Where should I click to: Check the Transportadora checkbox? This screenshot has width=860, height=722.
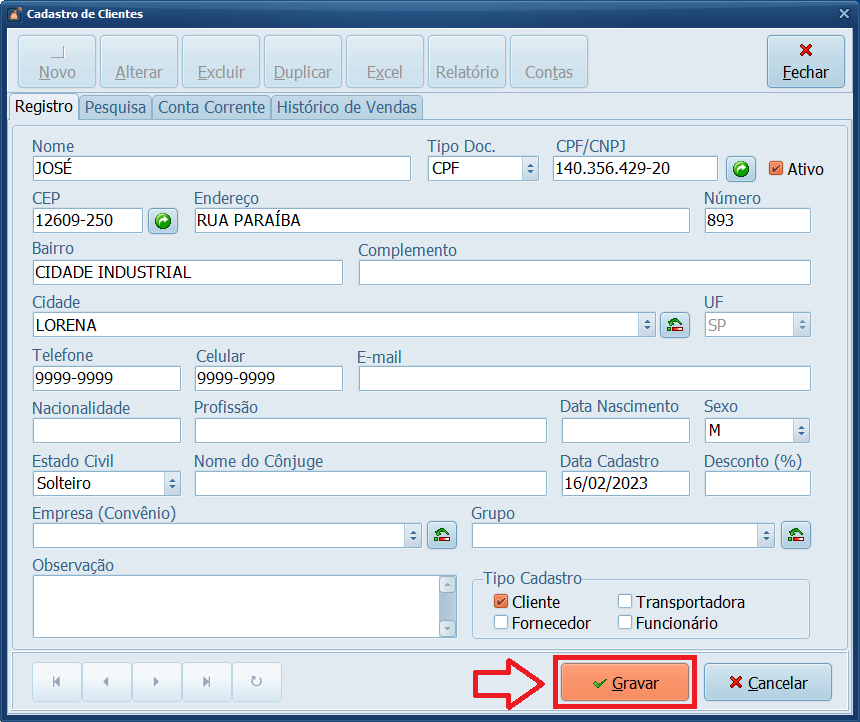(x=625, y=602)
